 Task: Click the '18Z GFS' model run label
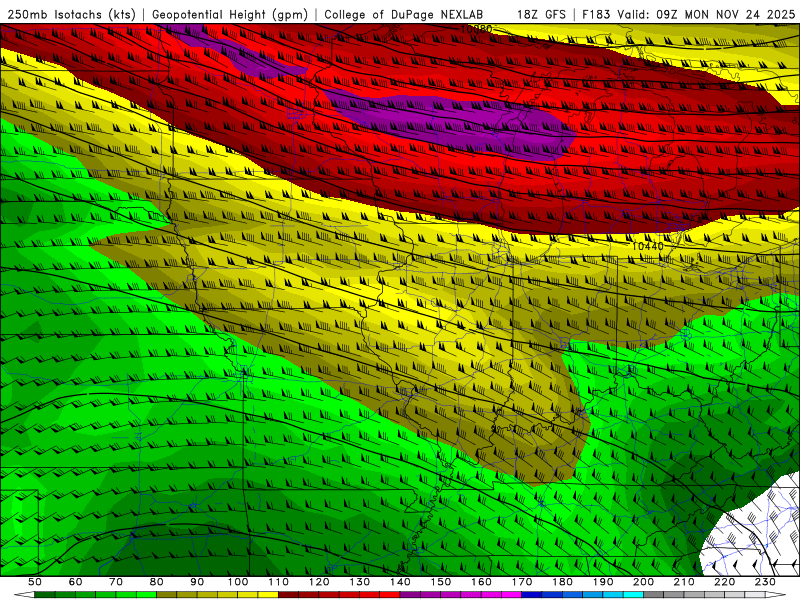541,15
